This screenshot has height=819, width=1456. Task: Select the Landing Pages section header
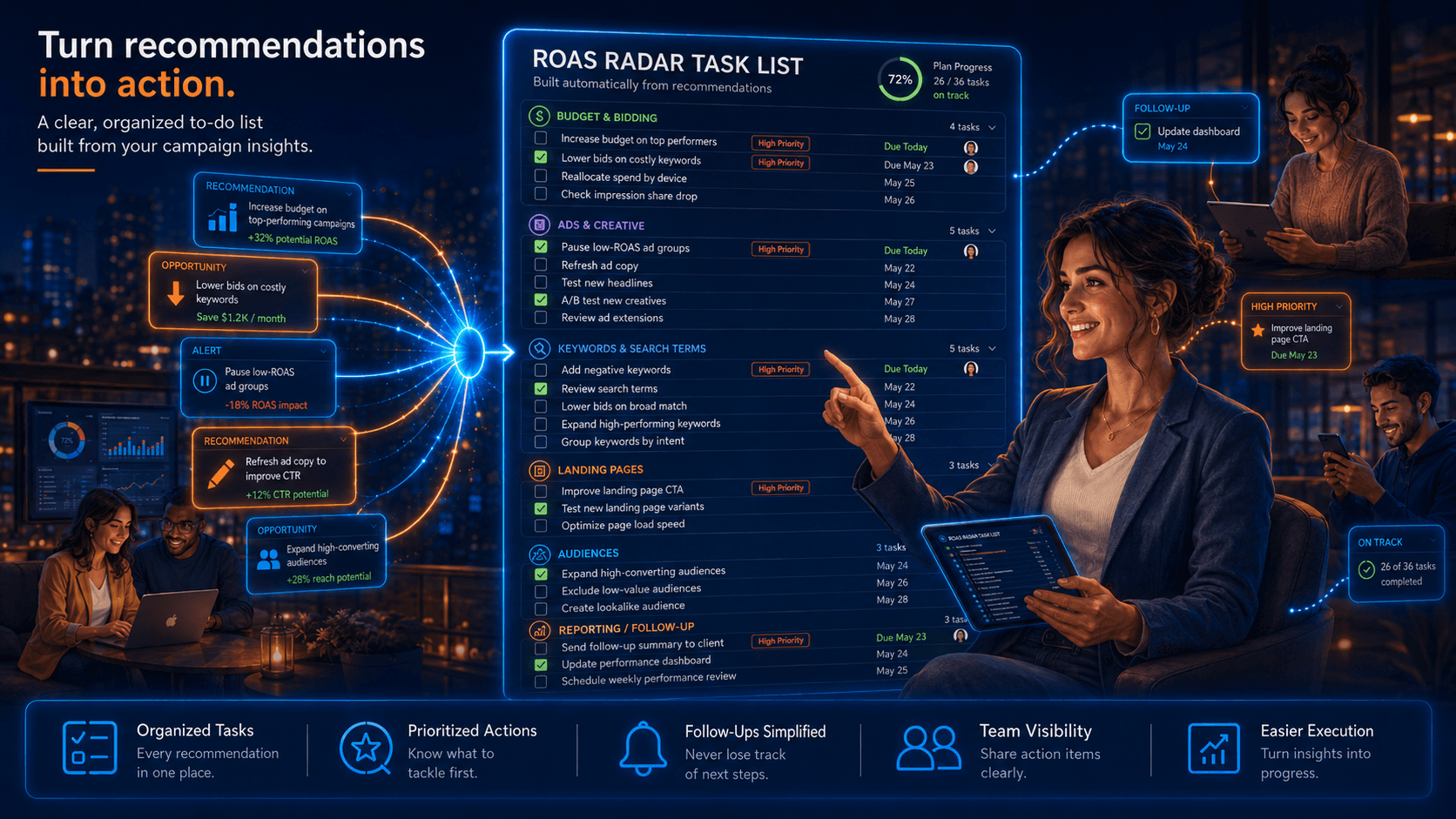coord(600,470)
